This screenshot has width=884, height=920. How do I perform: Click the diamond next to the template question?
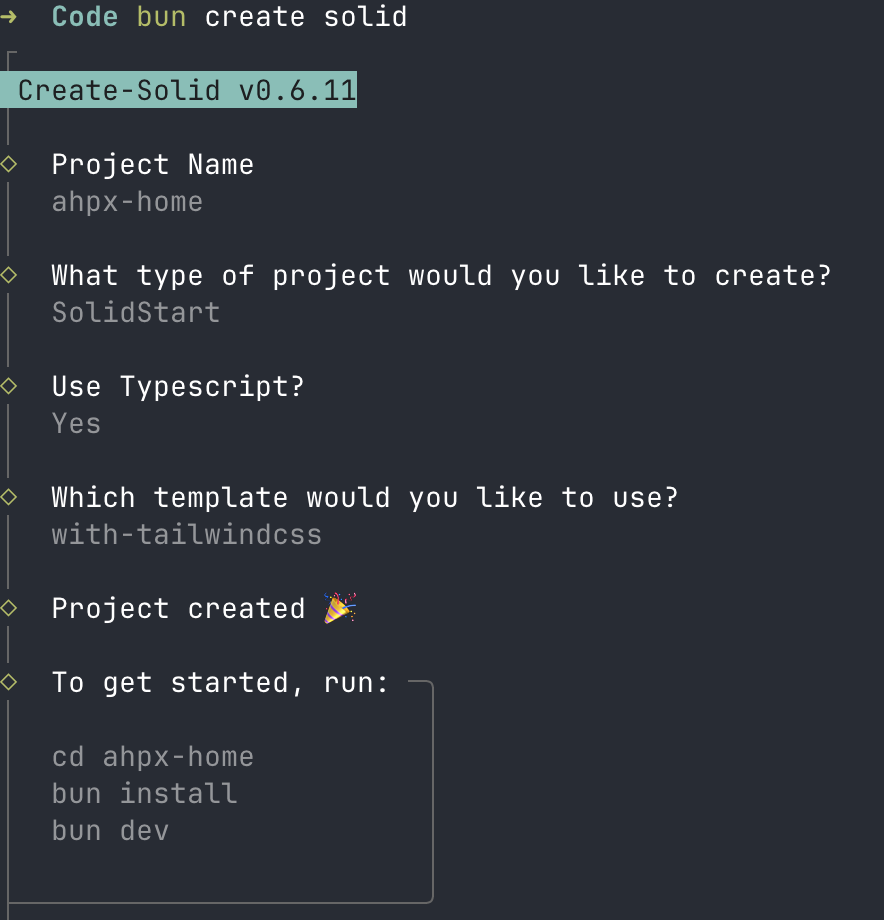pyautogui.click(x=9, y=497)
